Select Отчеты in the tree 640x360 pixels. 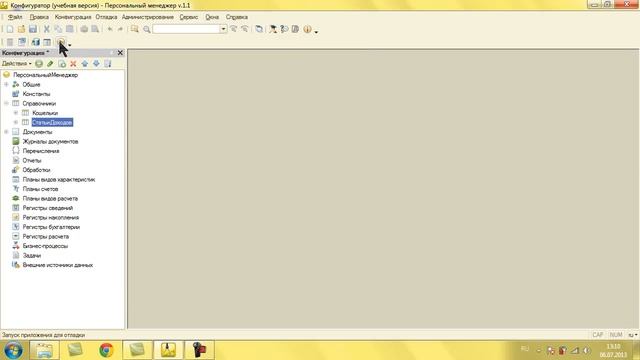coord(32,160)
